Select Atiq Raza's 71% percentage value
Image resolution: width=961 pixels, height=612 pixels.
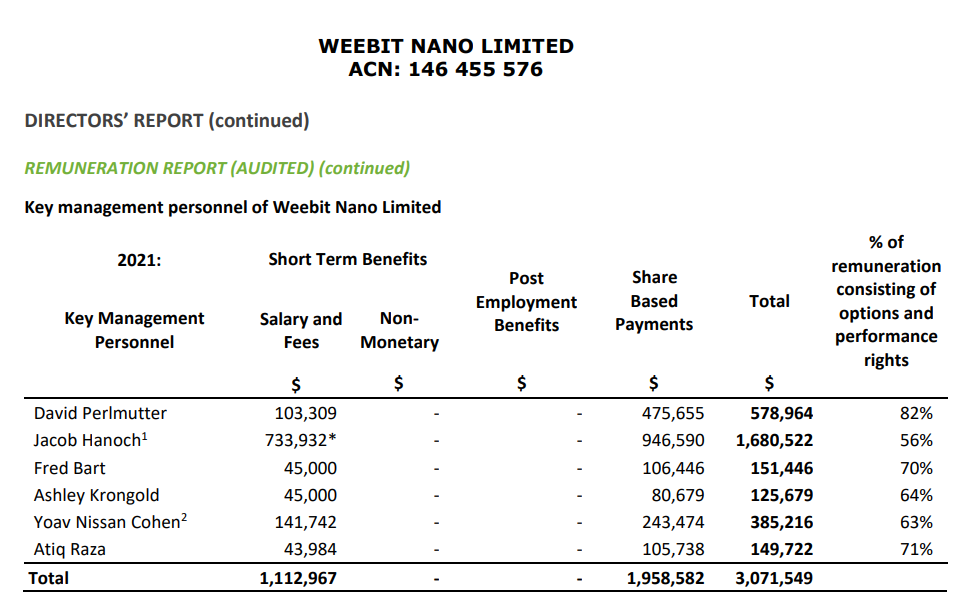[916, 549]
